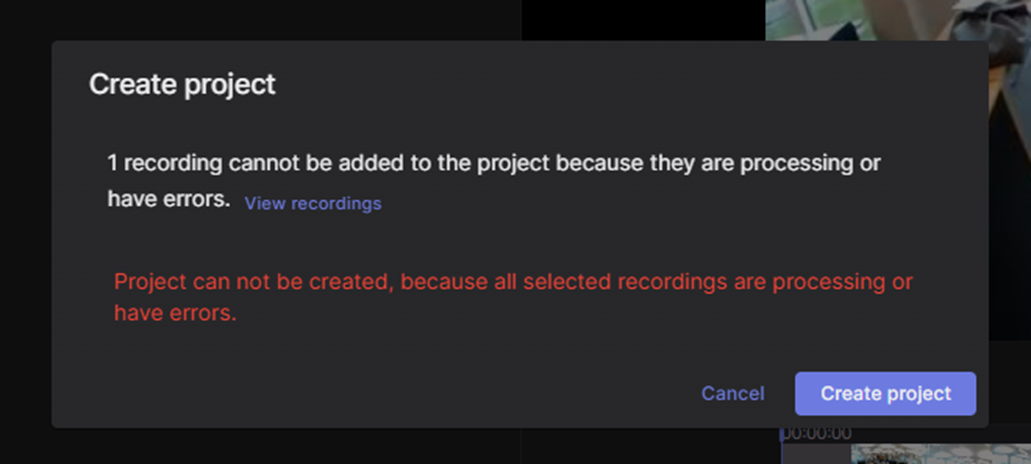Open the View recordings link
This screenshot has height=464, width=1031.
pyautogui.click(x=312, y=203)
